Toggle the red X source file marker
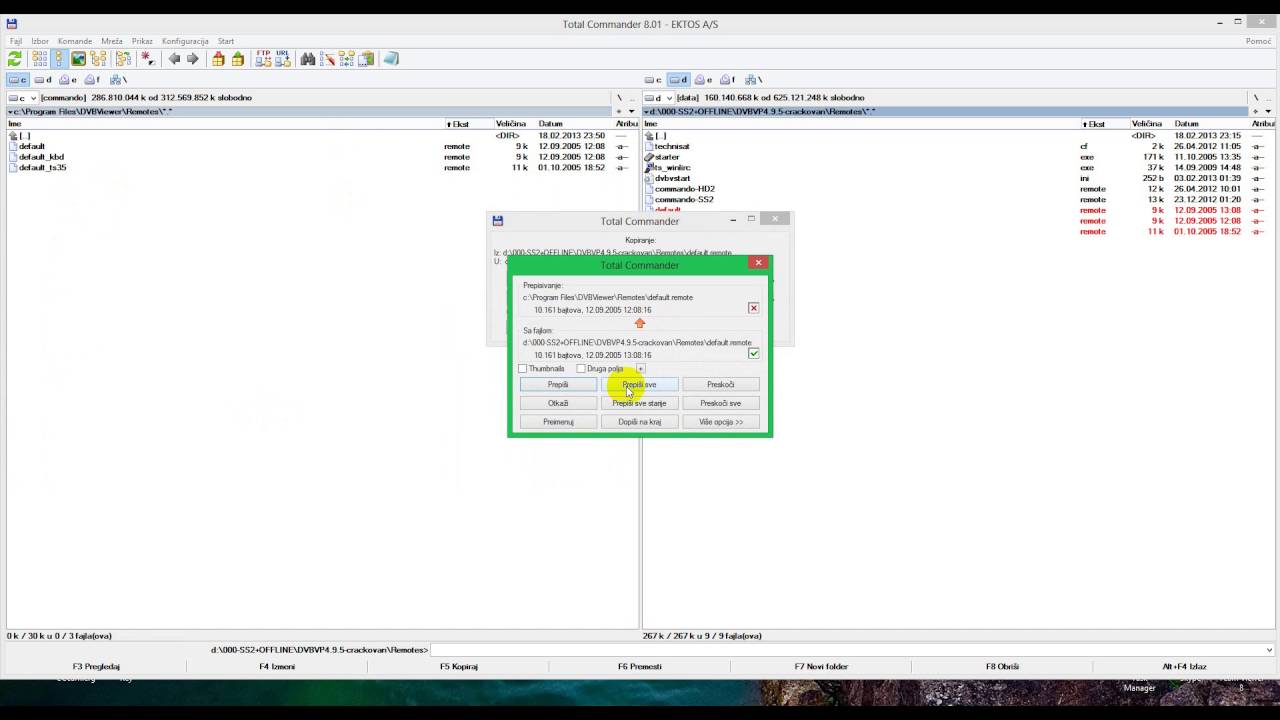Viewport: 1280px width, 720px height. click(754, 308)
